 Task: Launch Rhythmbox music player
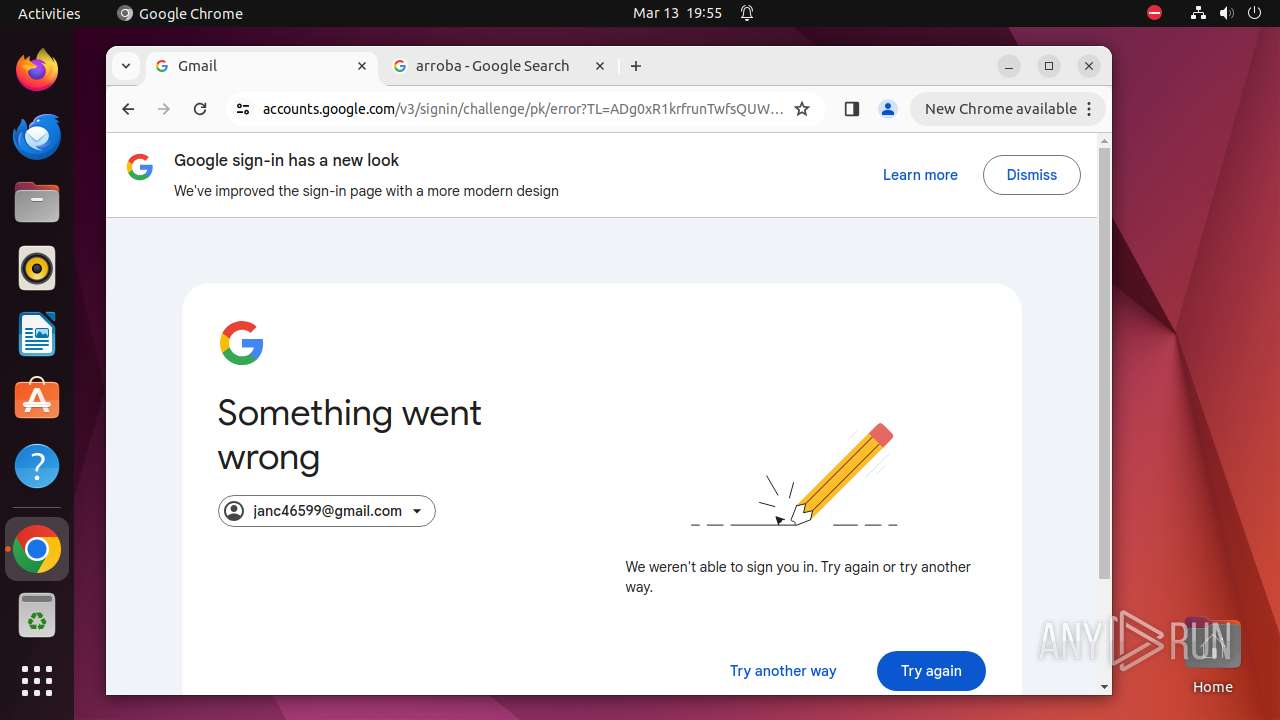coord(37,268)
